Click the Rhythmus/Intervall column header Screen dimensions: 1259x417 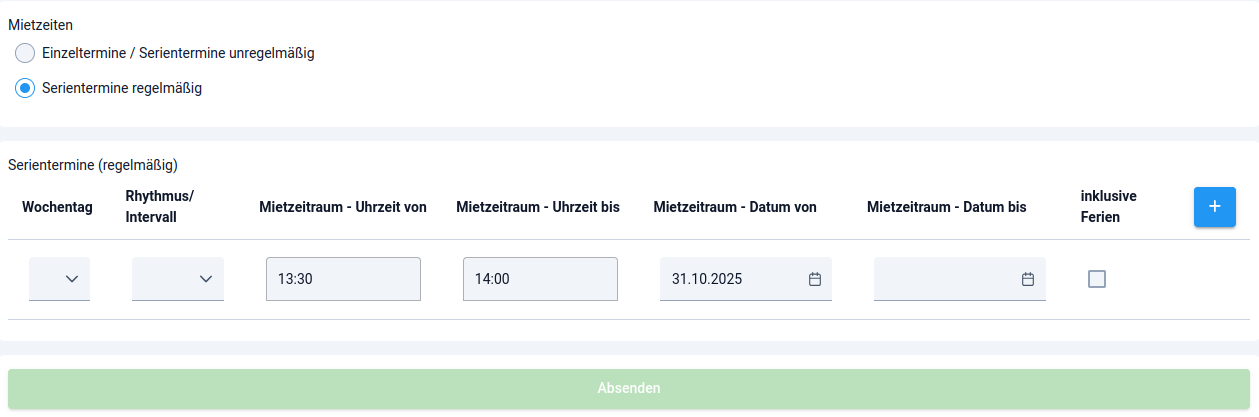click(159, 207)
